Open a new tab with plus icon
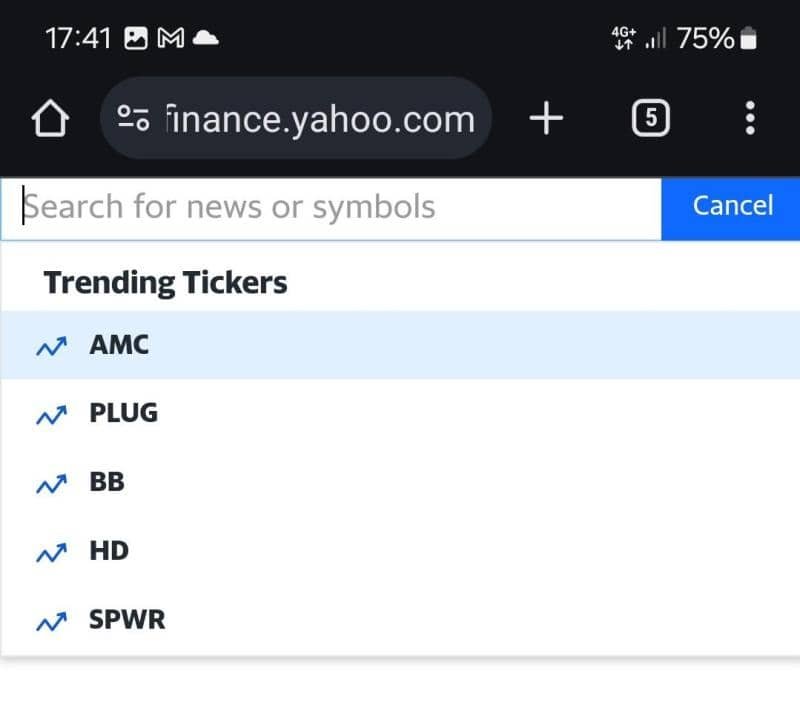Viewport: 800px width, 705px height. 546,120
